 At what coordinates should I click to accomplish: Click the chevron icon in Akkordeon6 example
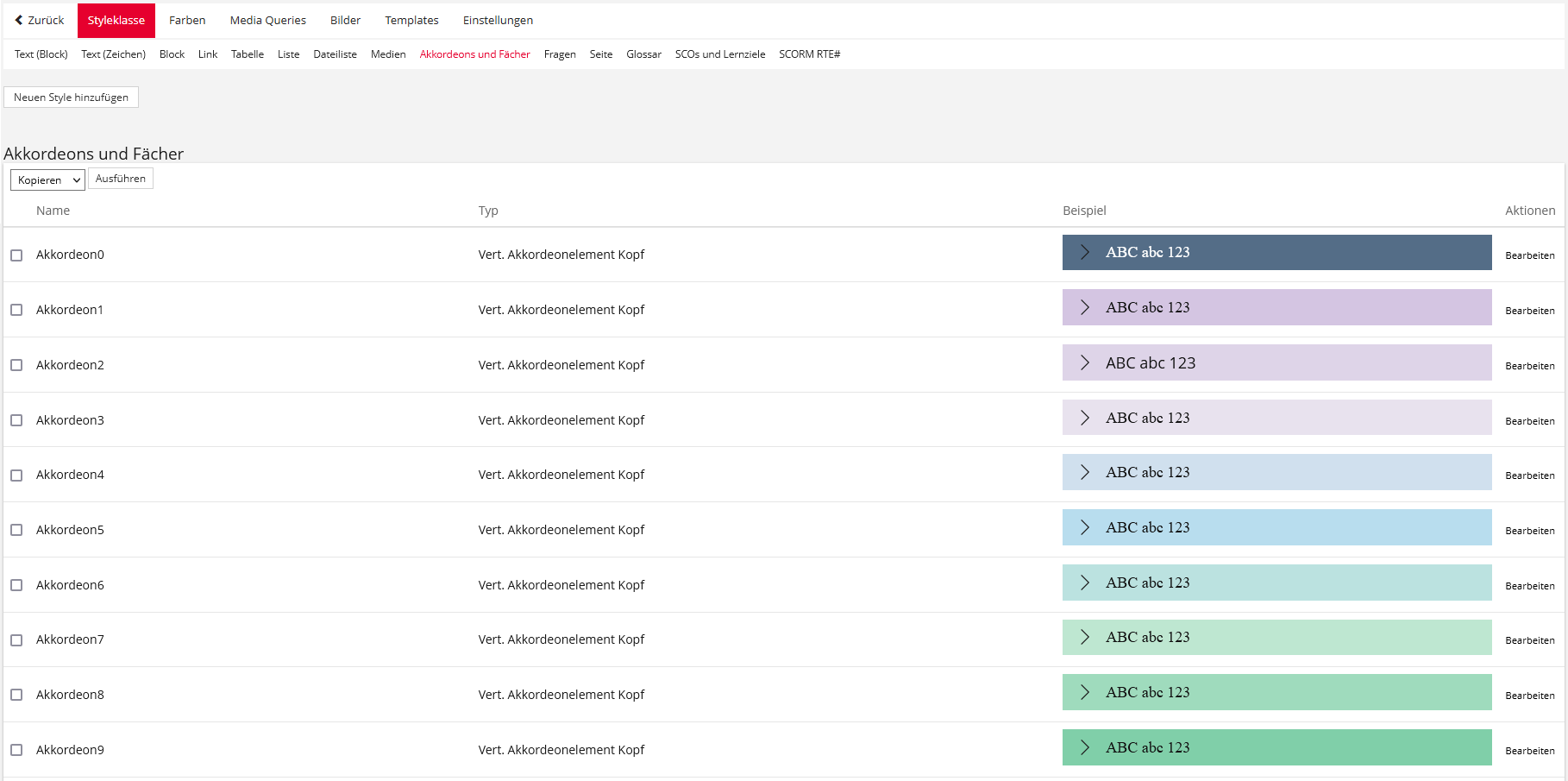click(x=1085, y=583)
